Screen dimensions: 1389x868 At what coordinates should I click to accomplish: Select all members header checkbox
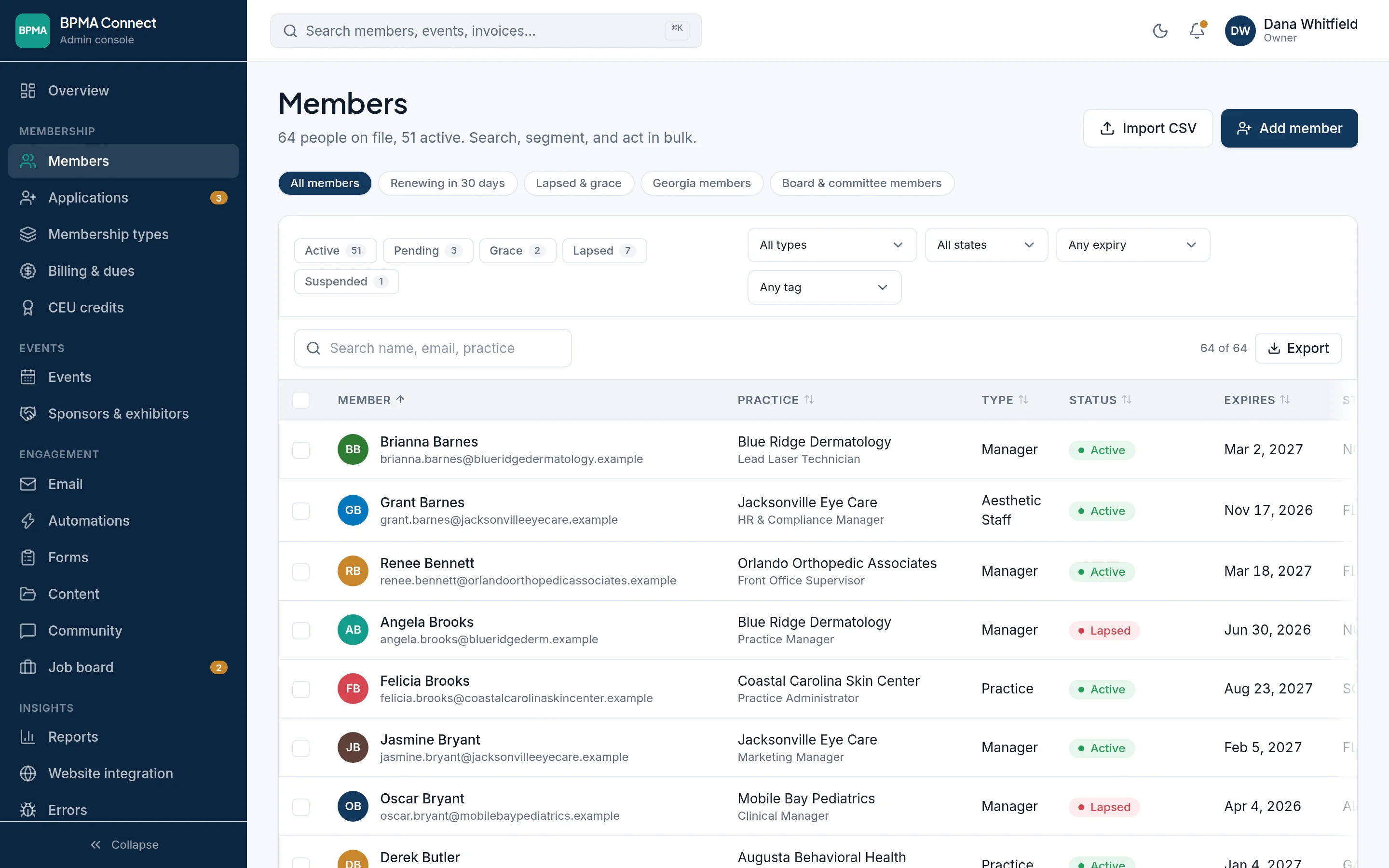[301, 400]
